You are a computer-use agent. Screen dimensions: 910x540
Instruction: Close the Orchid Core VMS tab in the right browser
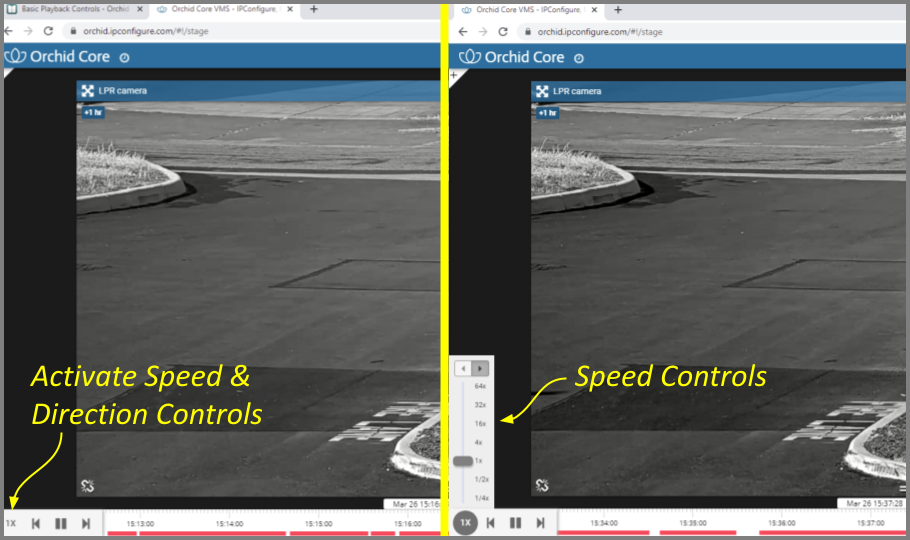pos(594,10)
